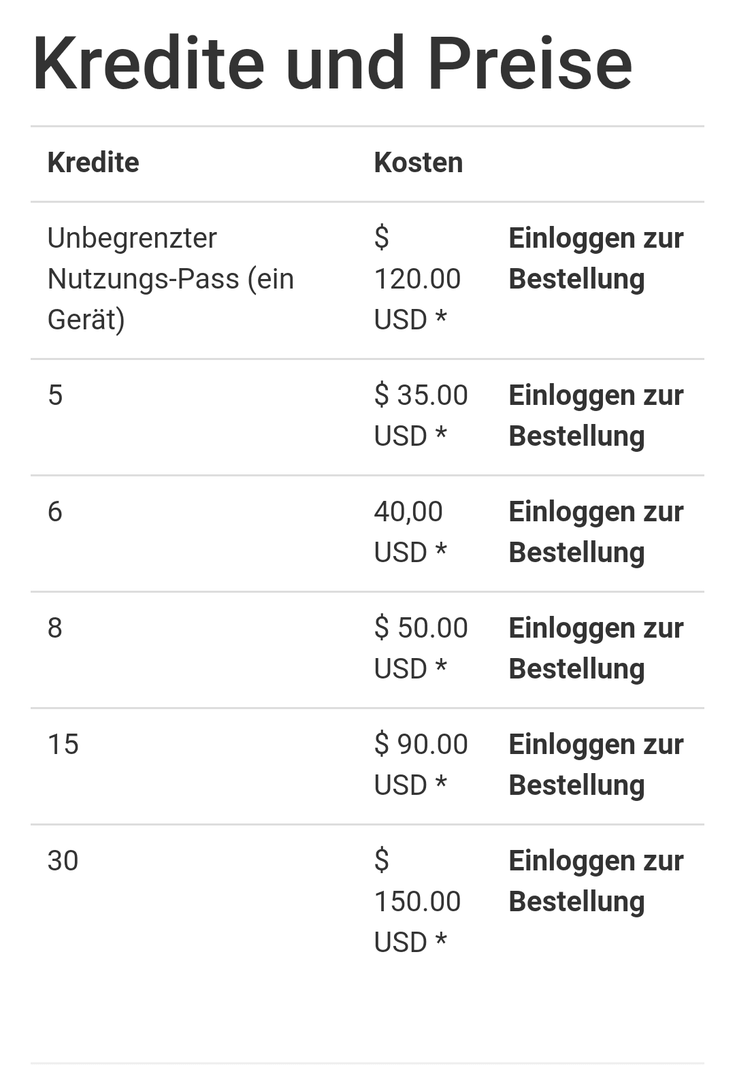Click the Kosten column header

pos(418,163)
